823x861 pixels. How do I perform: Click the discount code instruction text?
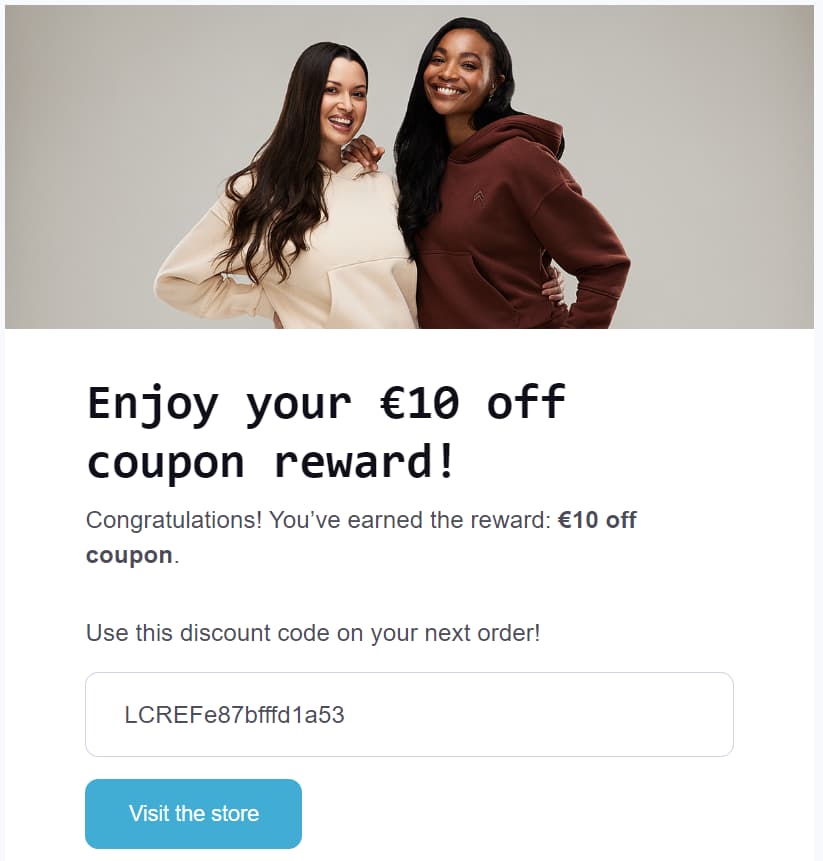point(313,632)
